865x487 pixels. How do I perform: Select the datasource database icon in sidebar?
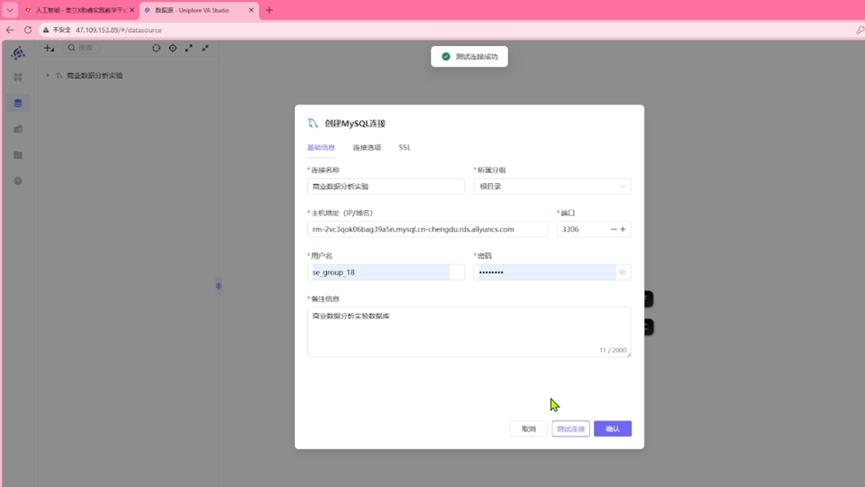(18, 103)
